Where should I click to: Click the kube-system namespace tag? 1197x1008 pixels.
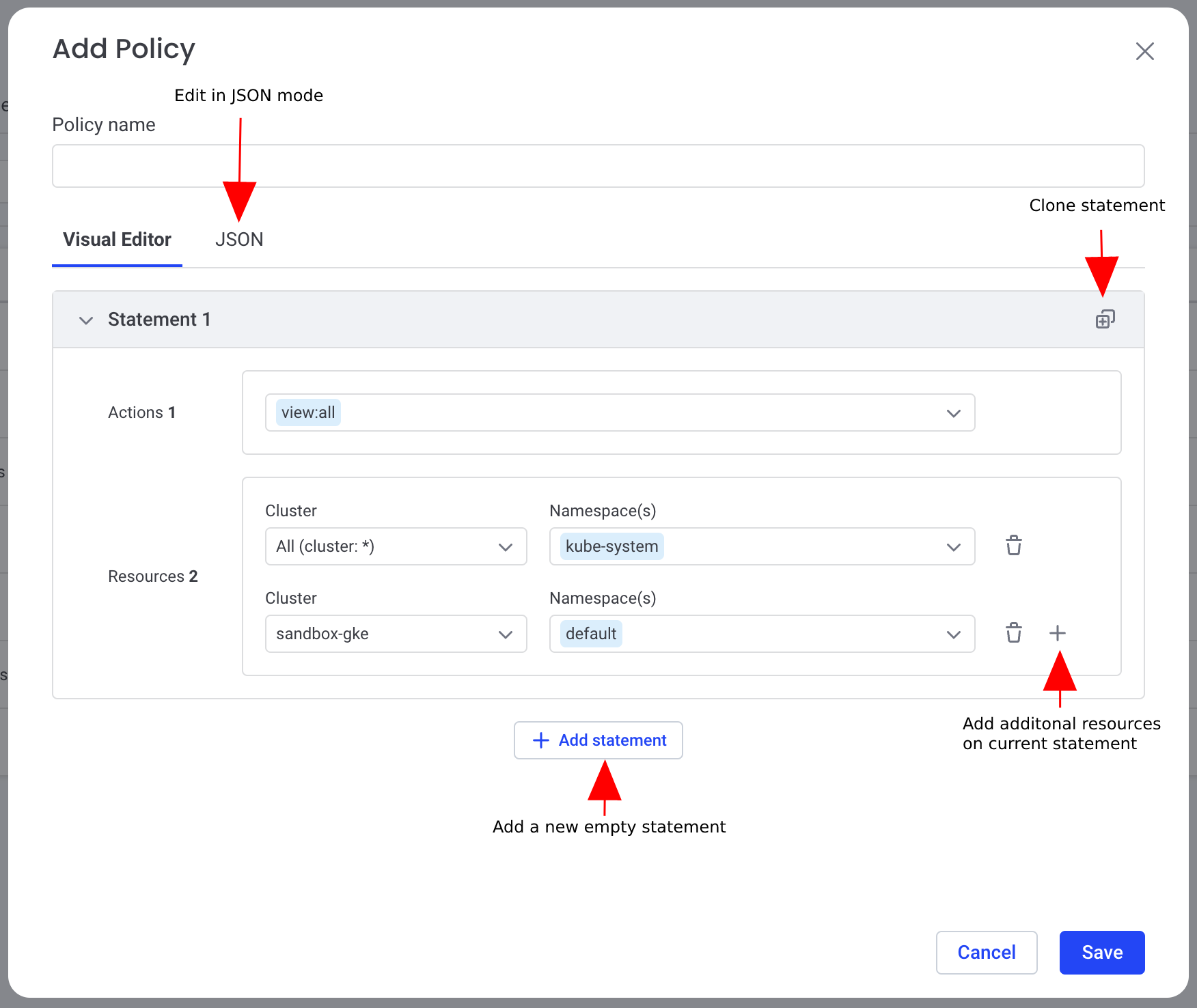(611, 546)
